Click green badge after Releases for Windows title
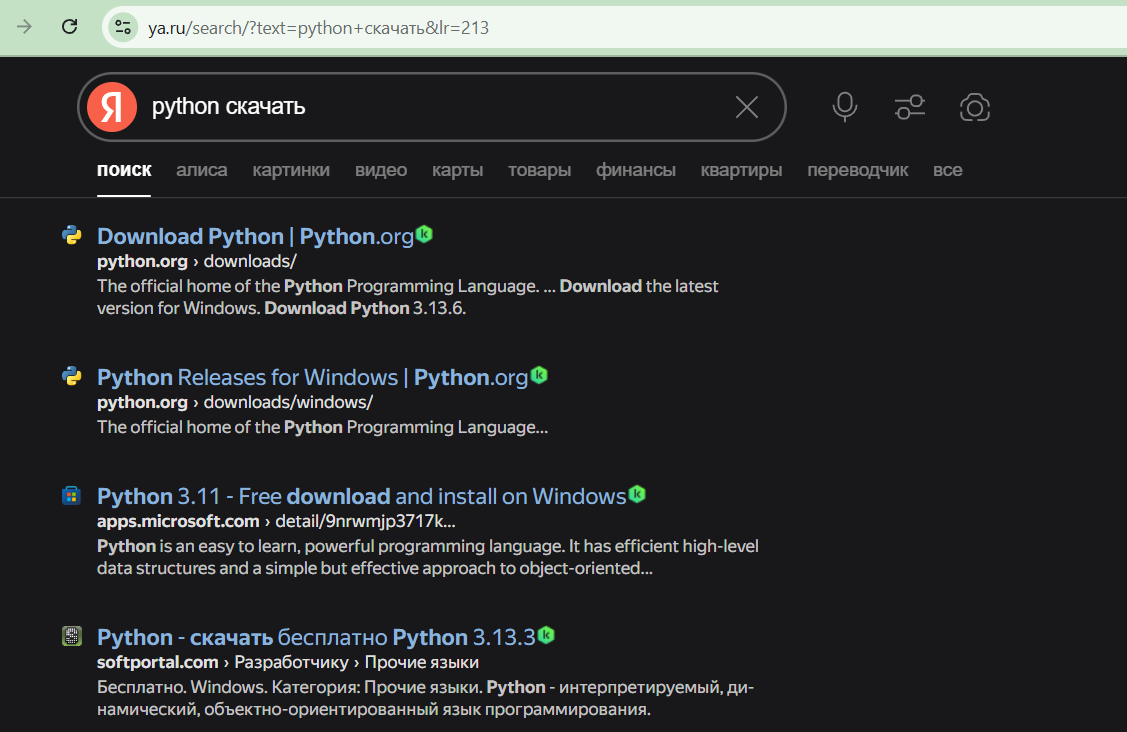 pos(539,375)
